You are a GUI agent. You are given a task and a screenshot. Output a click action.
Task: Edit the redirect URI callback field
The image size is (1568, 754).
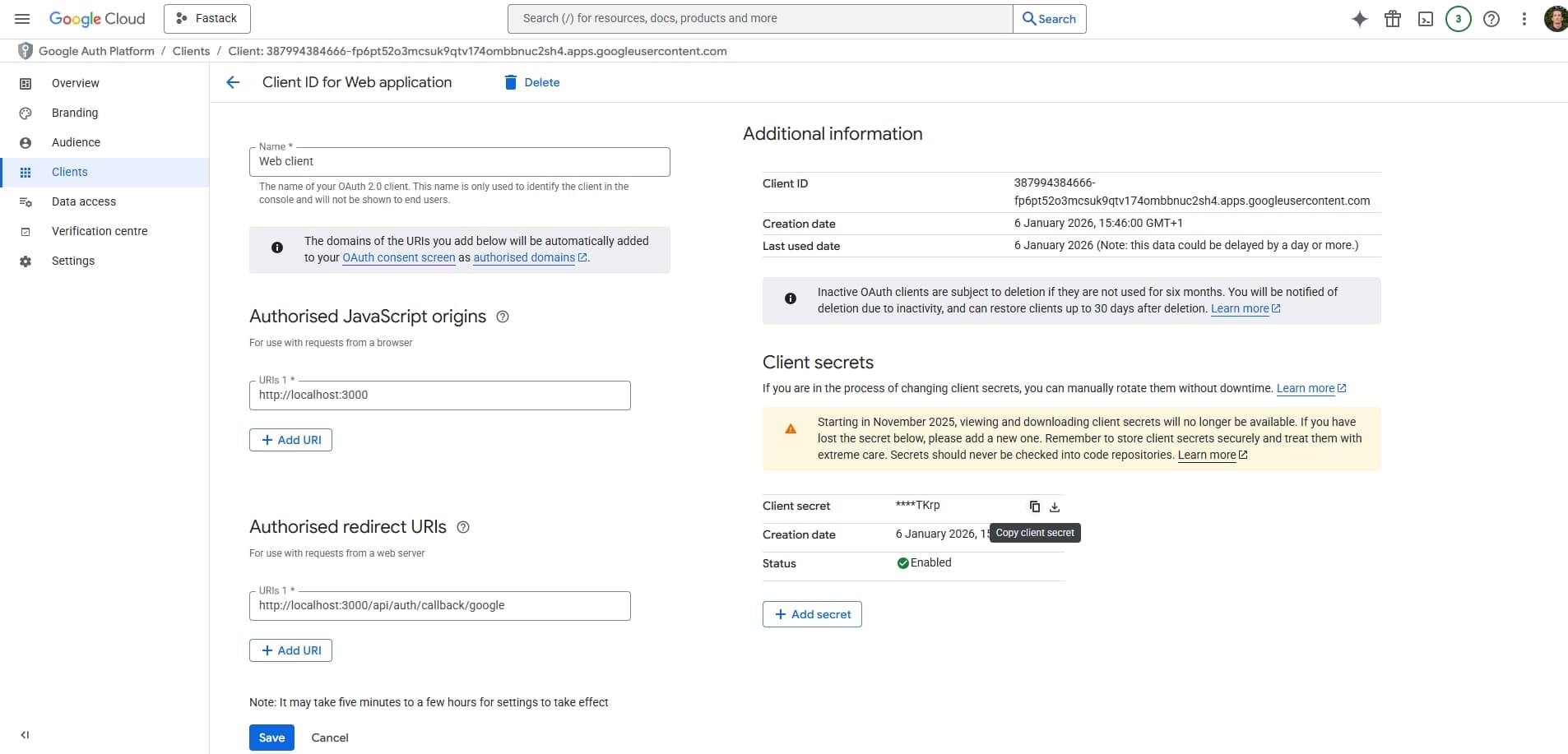439,606
